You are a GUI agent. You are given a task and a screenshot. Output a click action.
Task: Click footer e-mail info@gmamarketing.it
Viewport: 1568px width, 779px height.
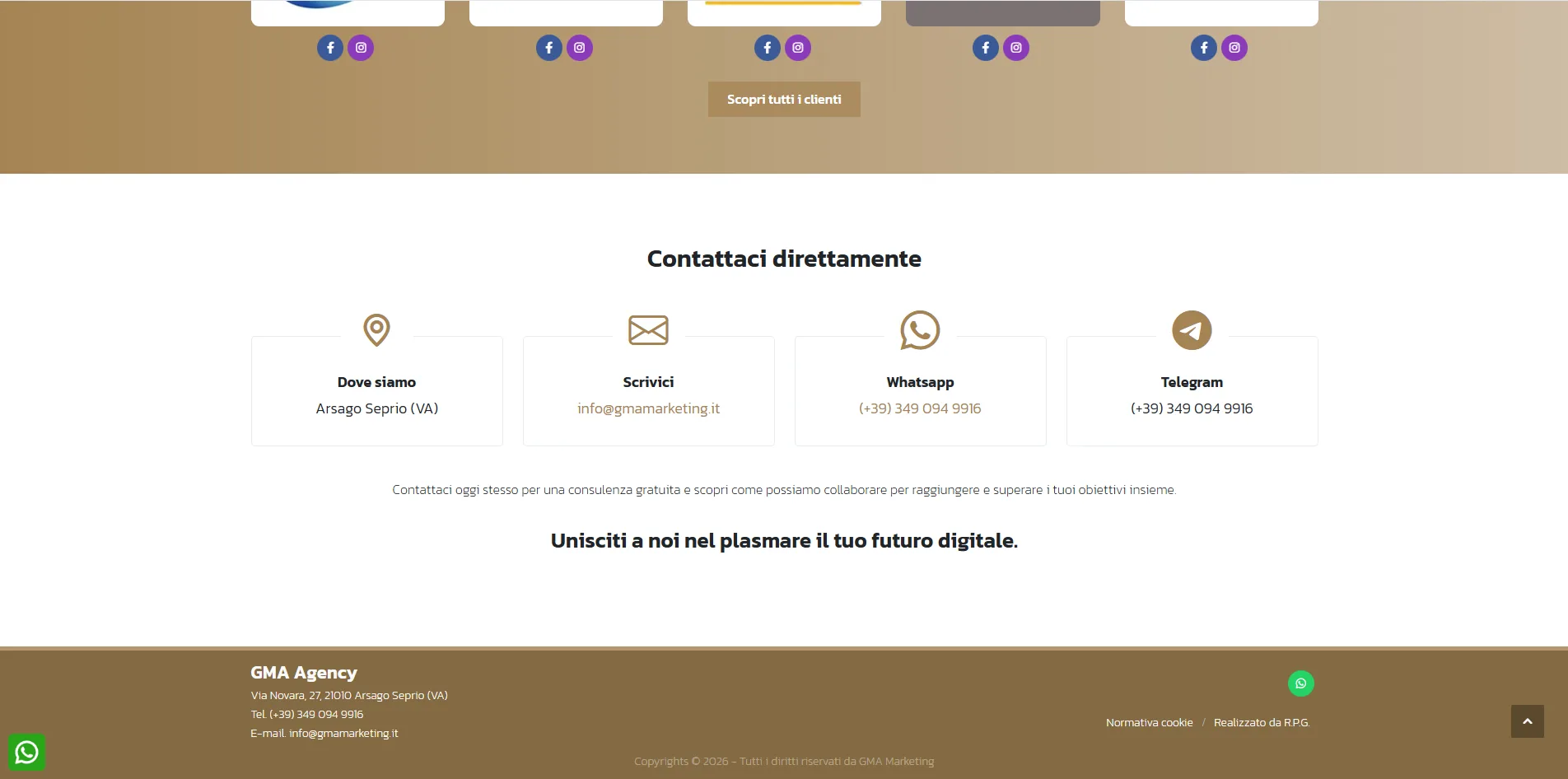343,733
